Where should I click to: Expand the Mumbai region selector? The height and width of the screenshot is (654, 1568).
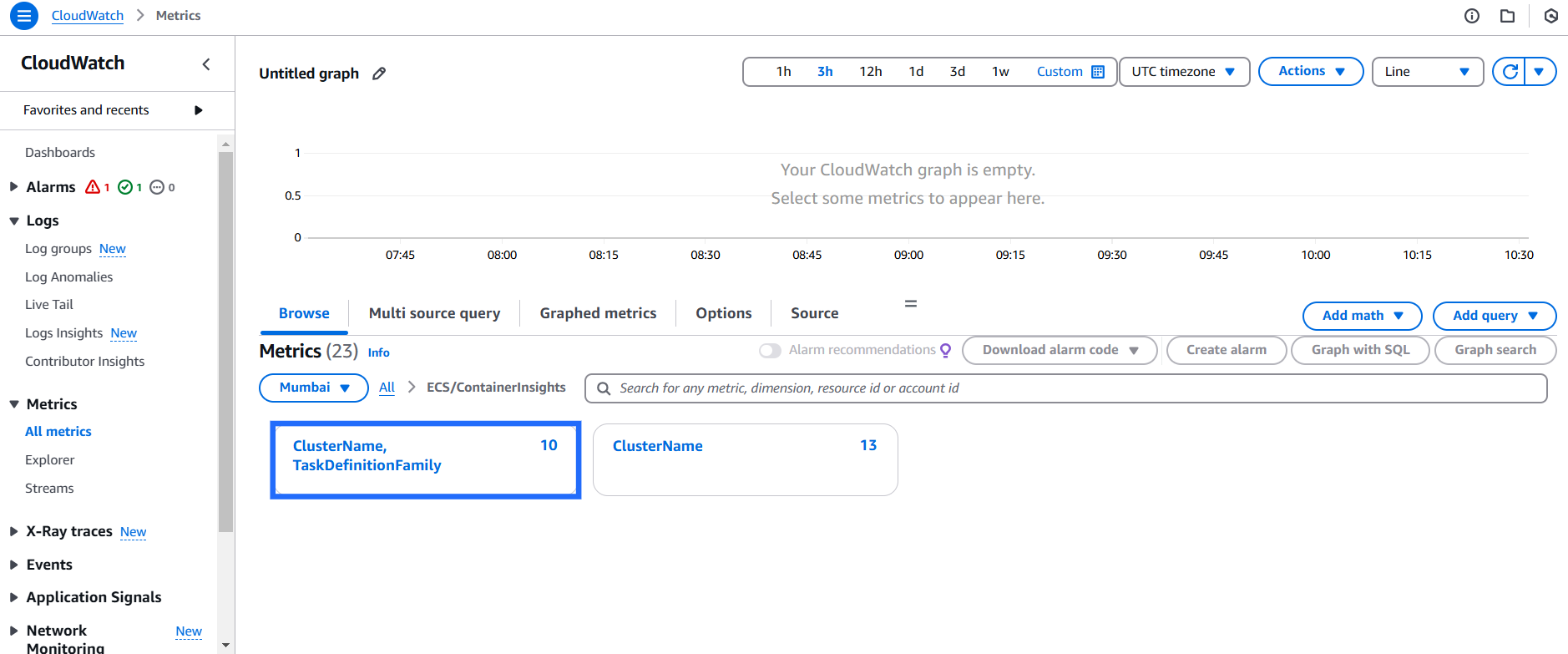(314, 388)
